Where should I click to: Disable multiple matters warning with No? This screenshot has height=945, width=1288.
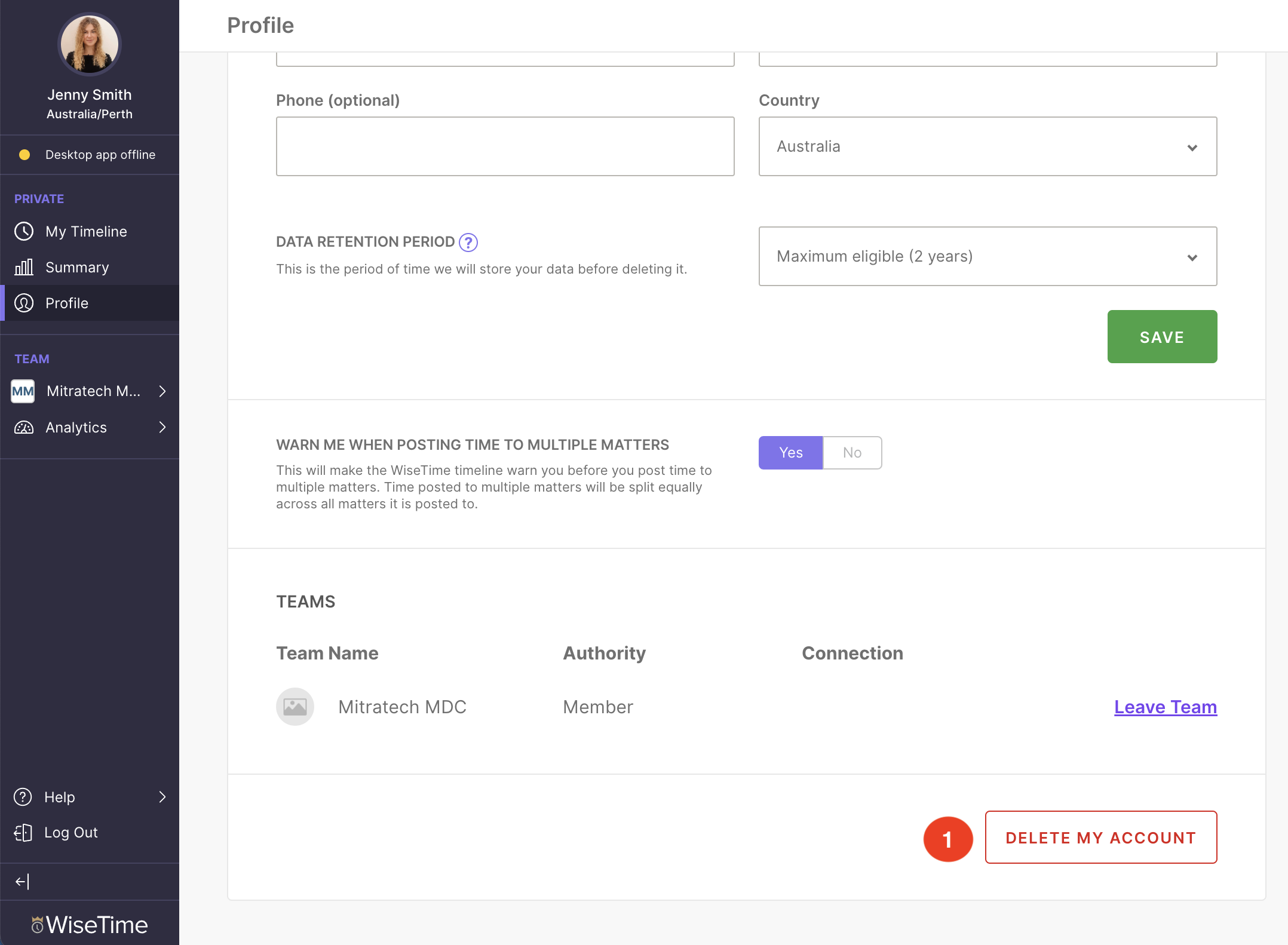pyautogui.click(x=852, y=452)
